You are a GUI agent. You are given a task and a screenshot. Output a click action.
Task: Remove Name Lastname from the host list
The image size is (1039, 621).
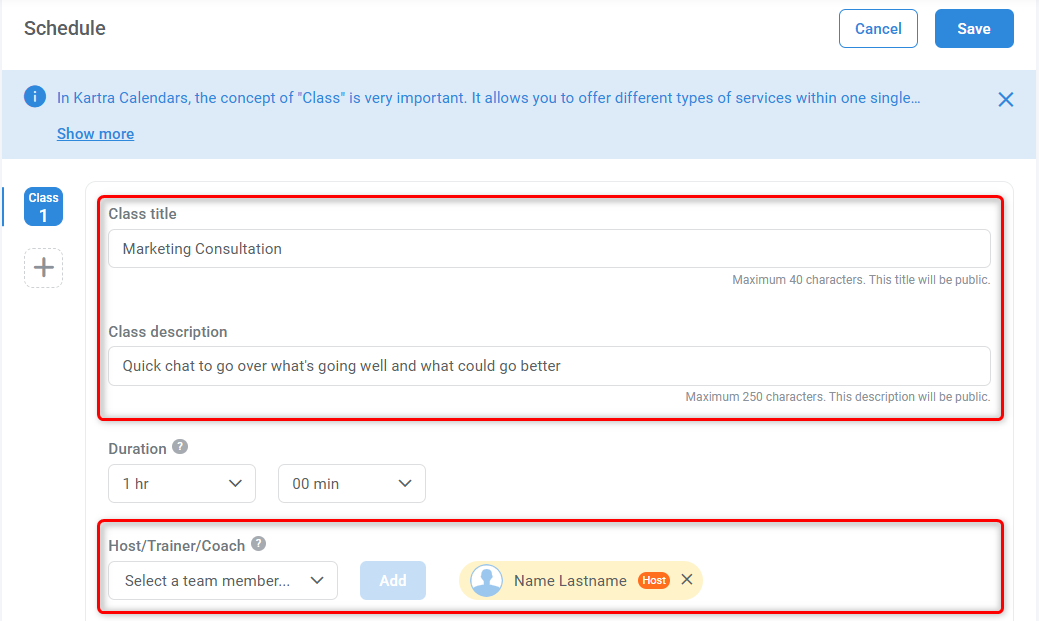click(686, 579)
